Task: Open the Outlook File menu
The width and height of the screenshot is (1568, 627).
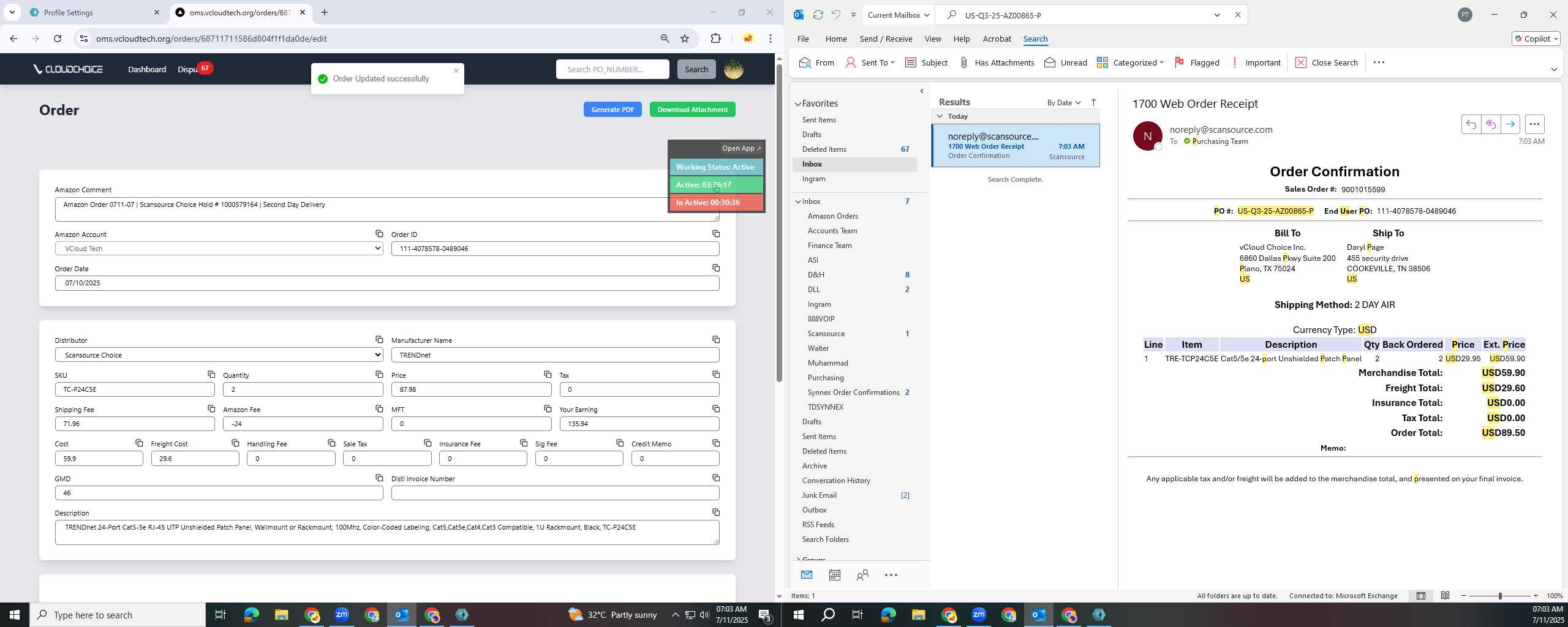Action: tap(802, 39)
